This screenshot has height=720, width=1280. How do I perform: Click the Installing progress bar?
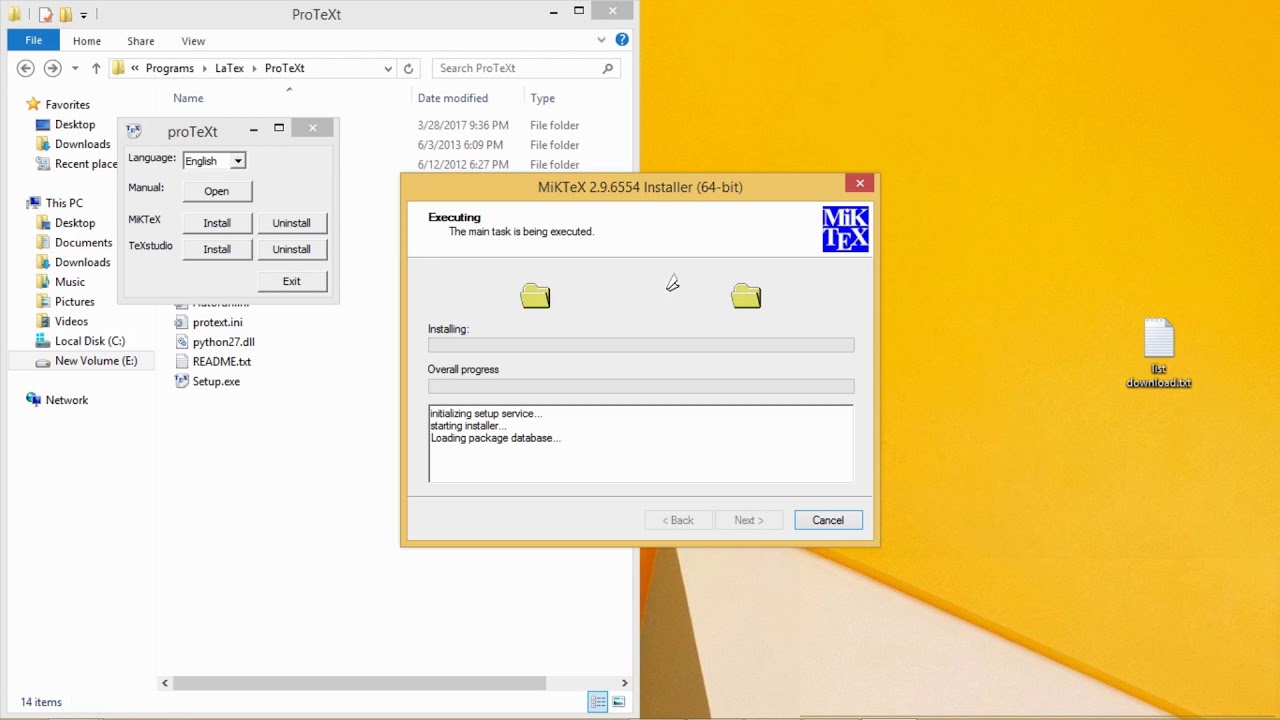641,345
